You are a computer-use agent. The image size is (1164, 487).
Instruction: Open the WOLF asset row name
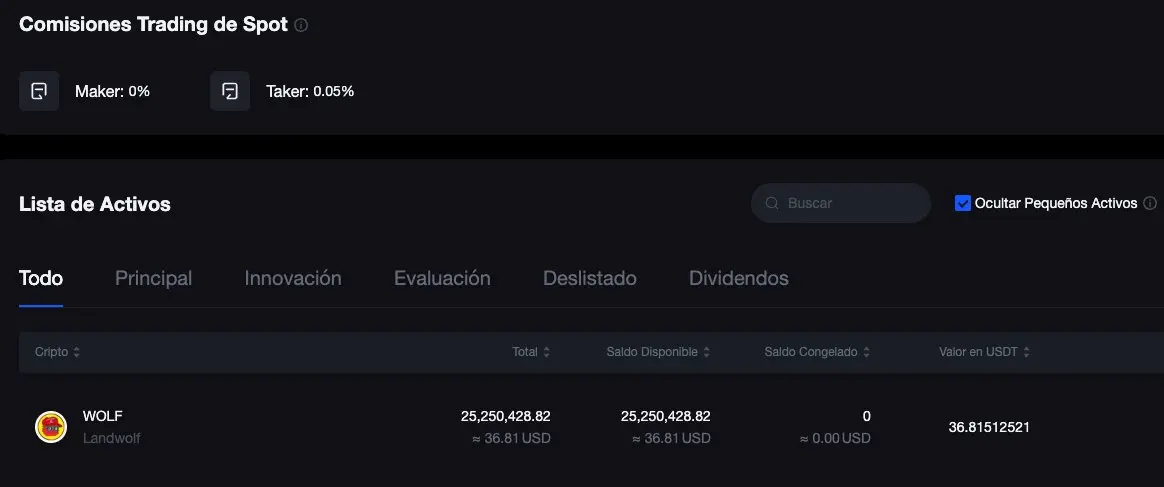[102, 416]
